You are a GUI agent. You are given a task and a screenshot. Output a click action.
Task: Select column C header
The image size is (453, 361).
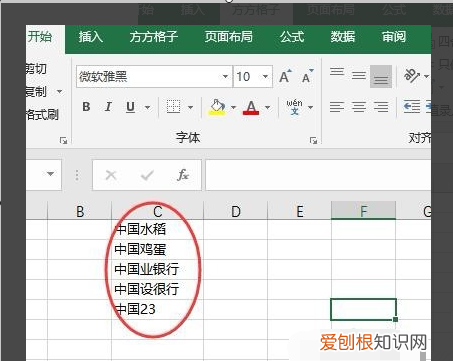click(157, 211)
